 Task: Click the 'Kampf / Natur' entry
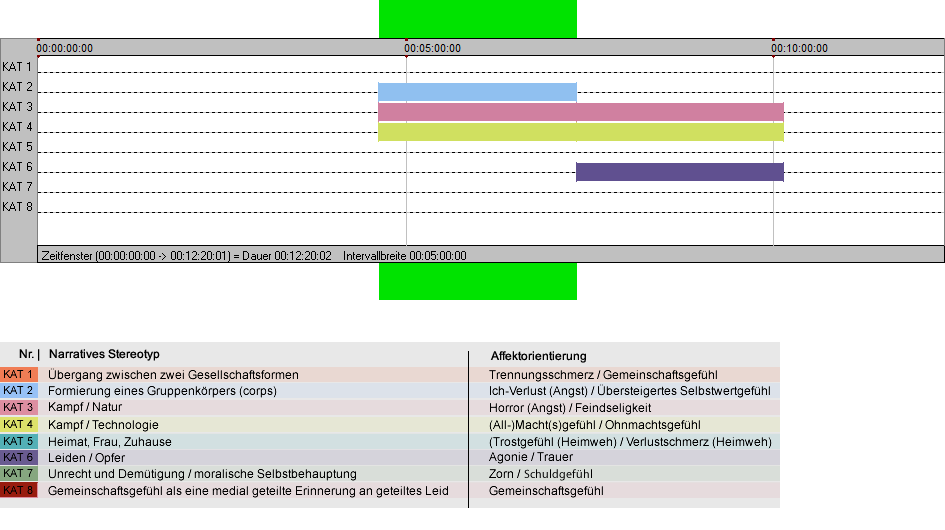(x=85, y=407)
